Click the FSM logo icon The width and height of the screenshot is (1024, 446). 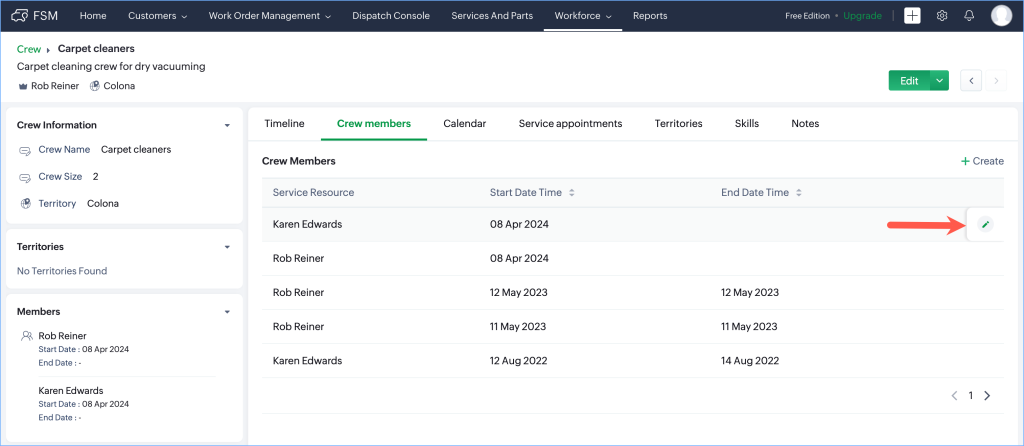pyautogui.click(x=20, y=16)
